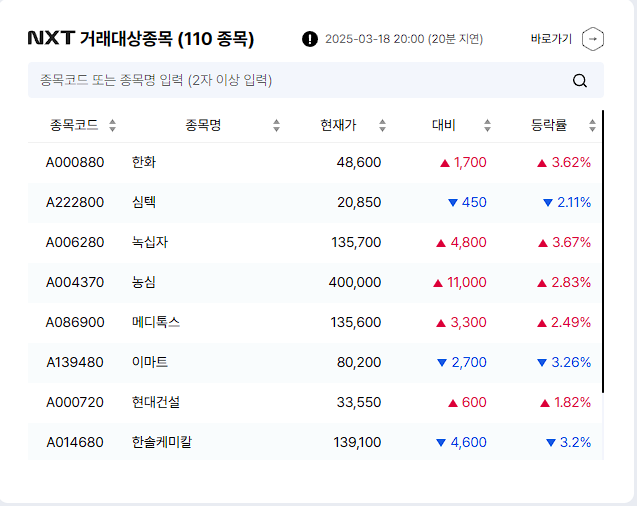
Task: Click the price 139,100
Action: pyautogui.click(x=357, y=442)
